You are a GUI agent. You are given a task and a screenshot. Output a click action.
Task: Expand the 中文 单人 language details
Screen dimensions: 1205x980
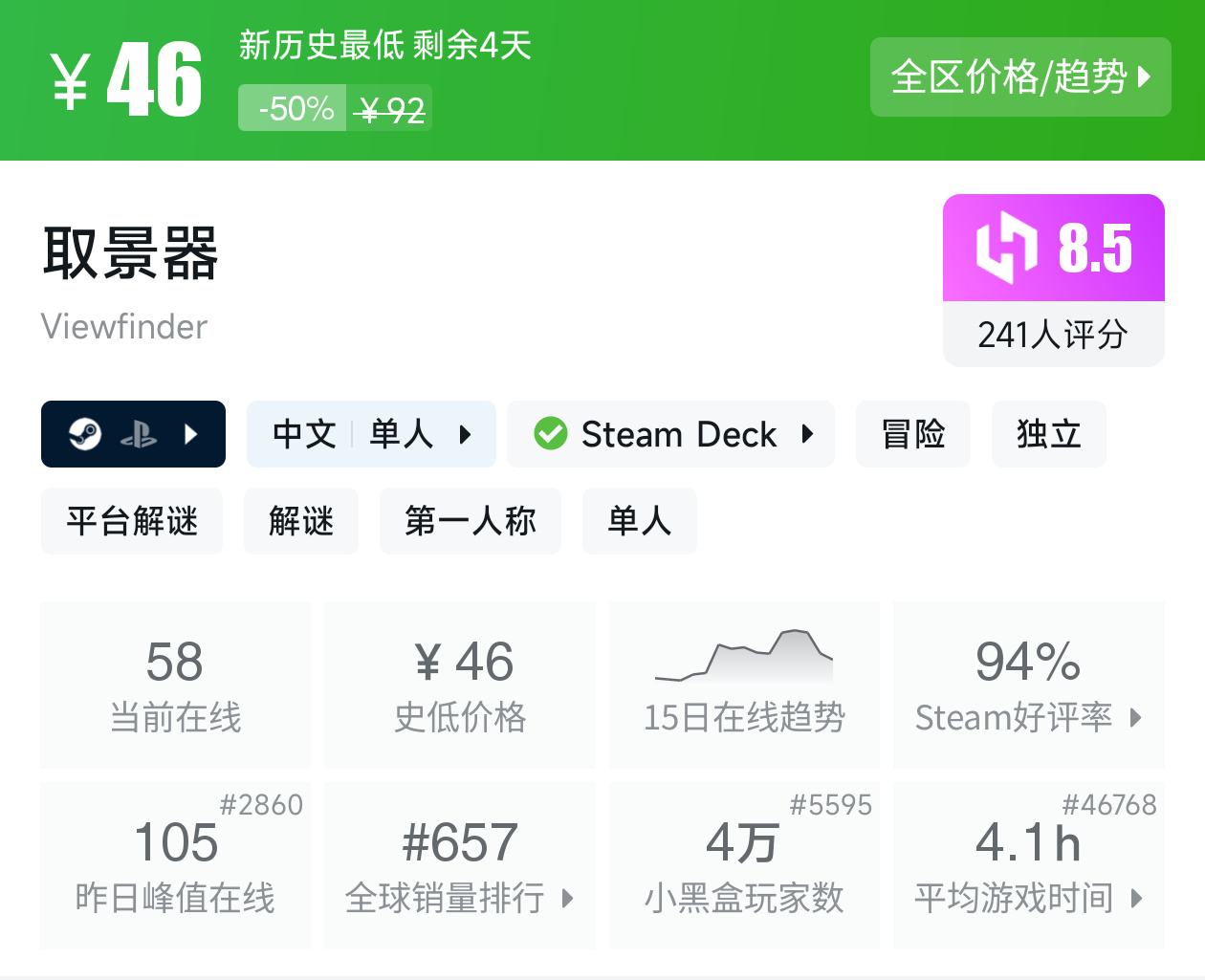point(466,435)
